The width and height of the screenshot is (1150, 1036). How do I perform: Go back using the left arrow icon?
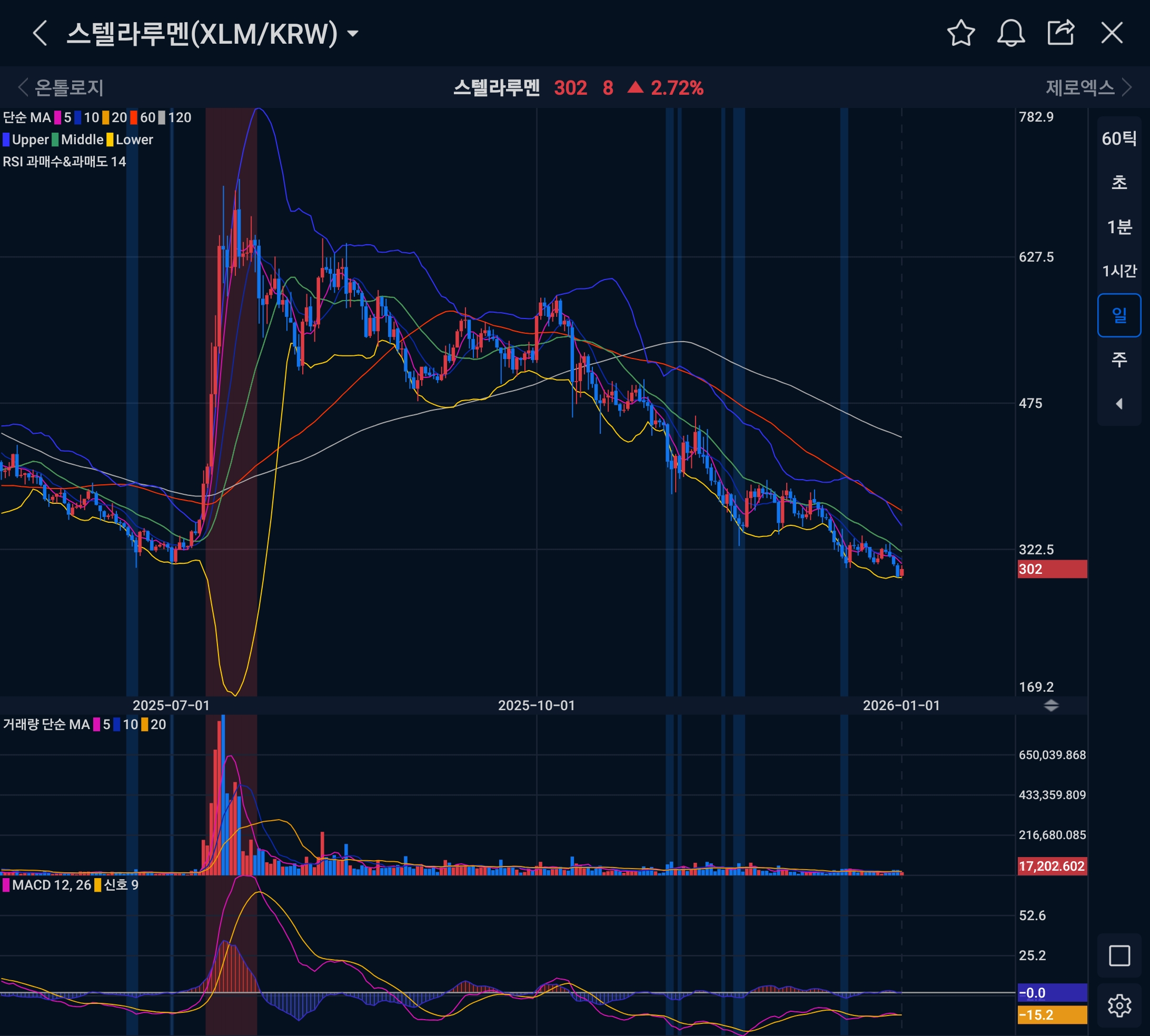40,33
